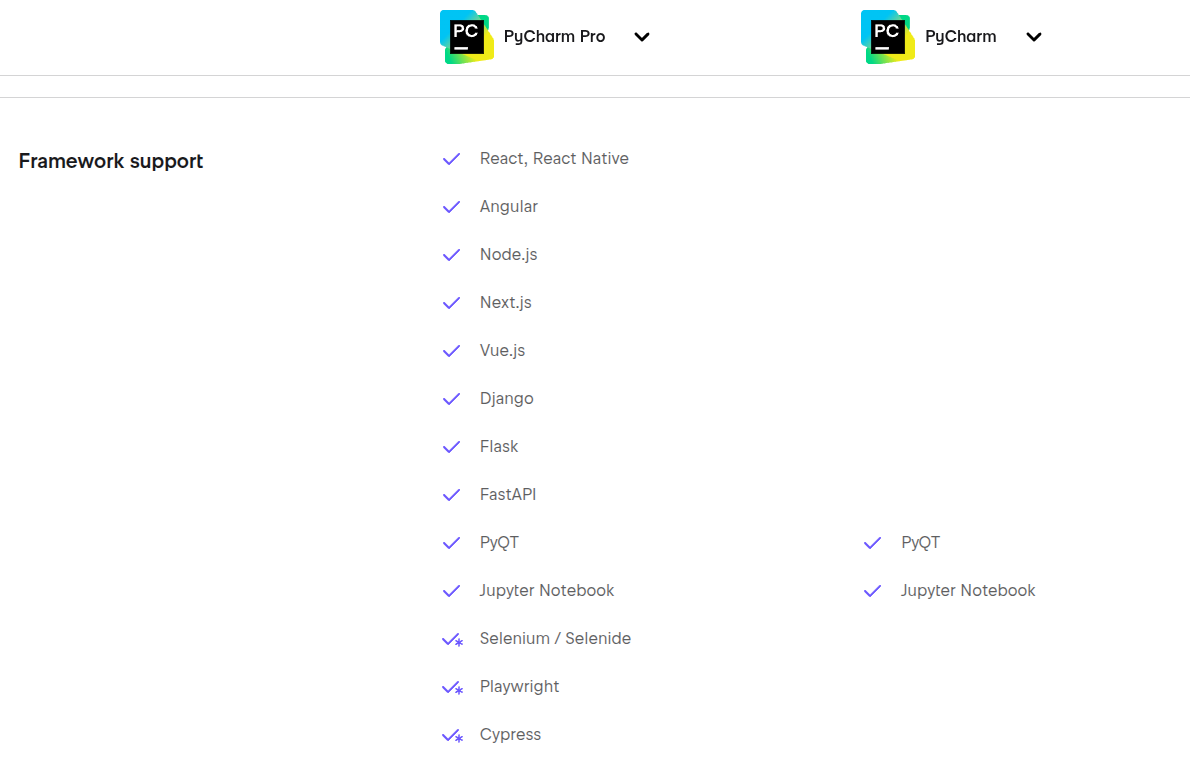
Task: Click the PyCharm Pro logo icon
Action: pyautogui.click(x=467, y=37)
